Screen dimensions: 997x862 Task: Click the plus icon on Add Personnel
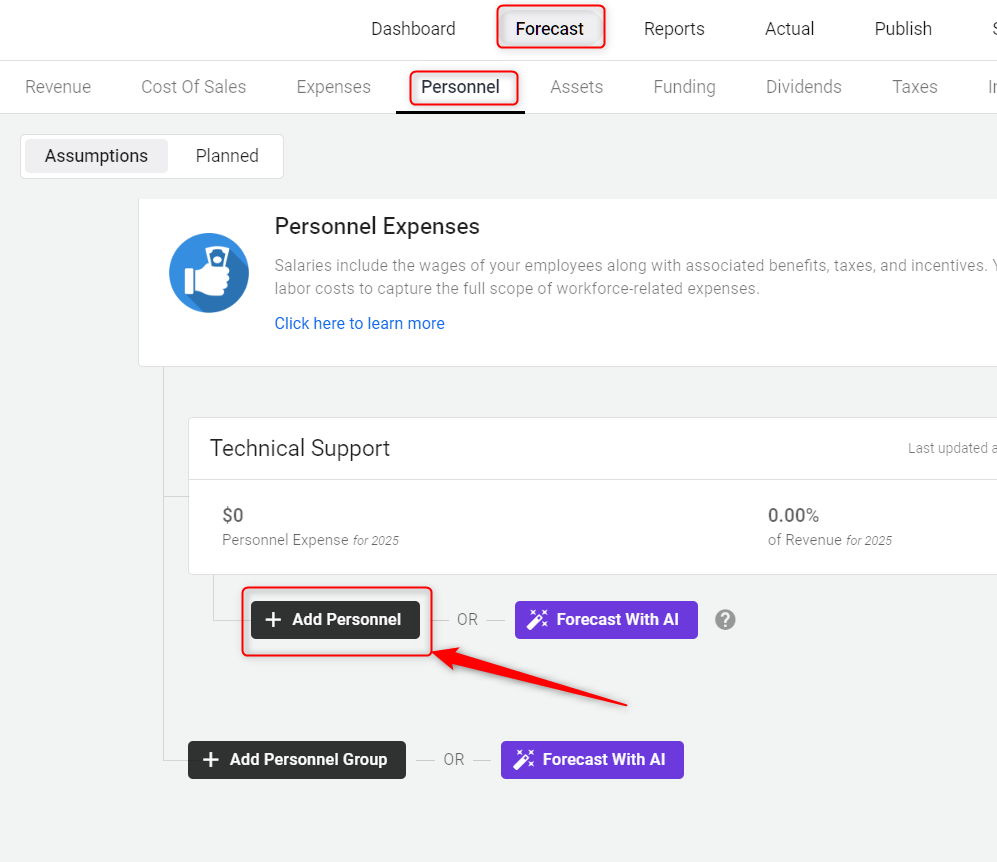[x=273, y=620]
